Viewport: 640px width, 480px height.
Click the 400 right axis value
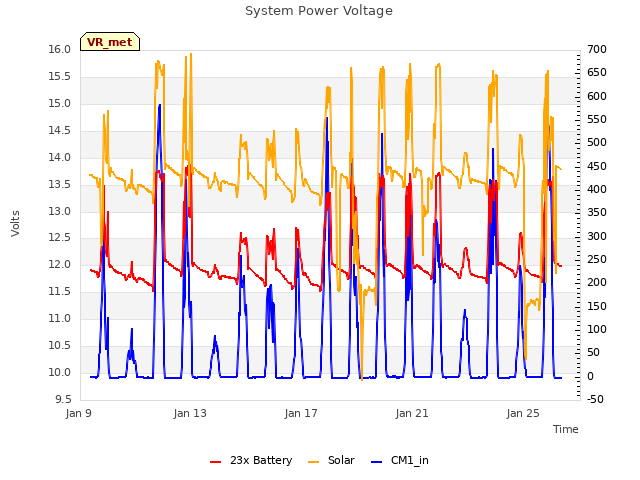(597, 189)
